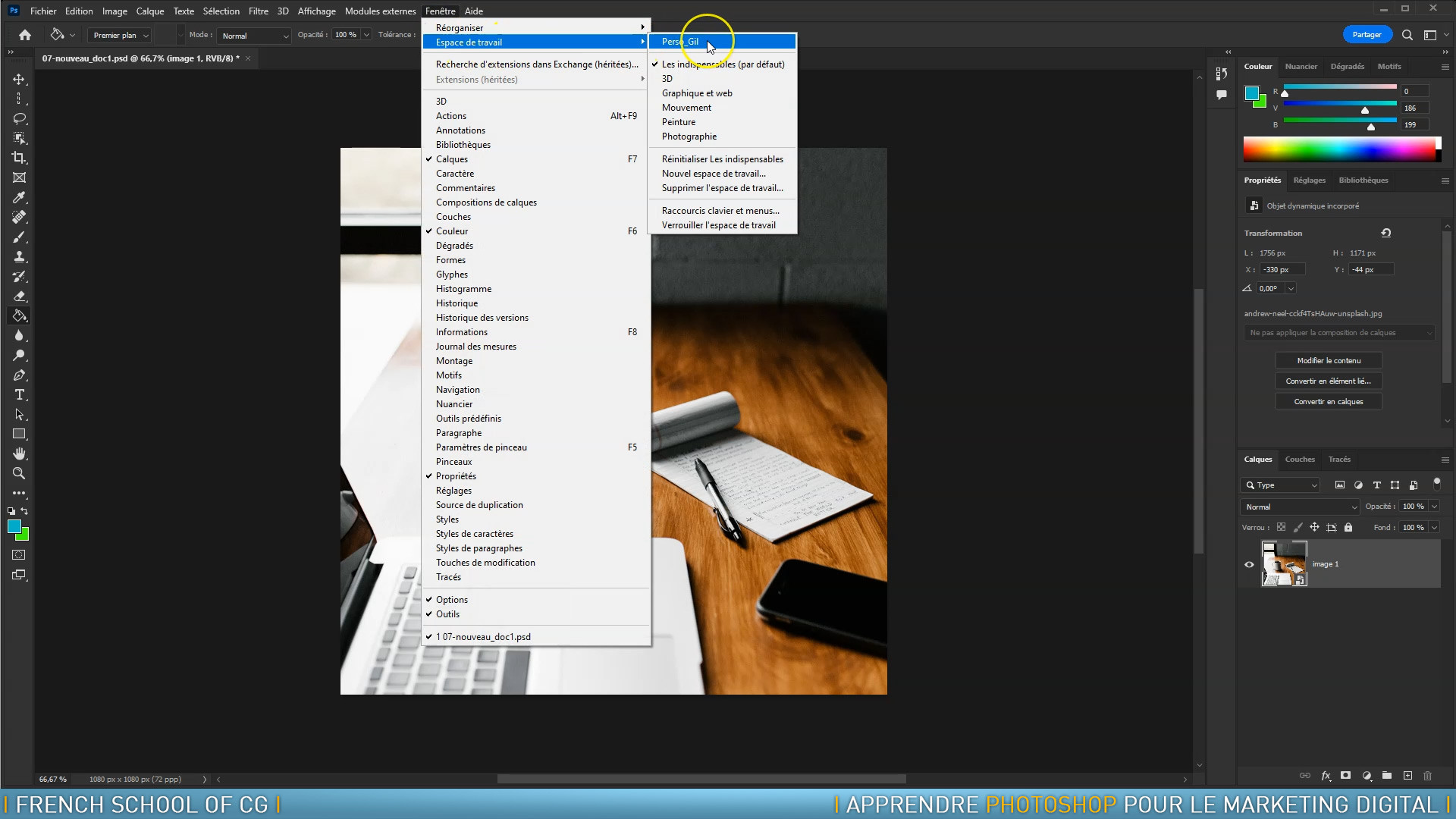Select Les indispensables (par défaut) workspace
Screen dimensions: 1456x819
[x=723, y=64]
